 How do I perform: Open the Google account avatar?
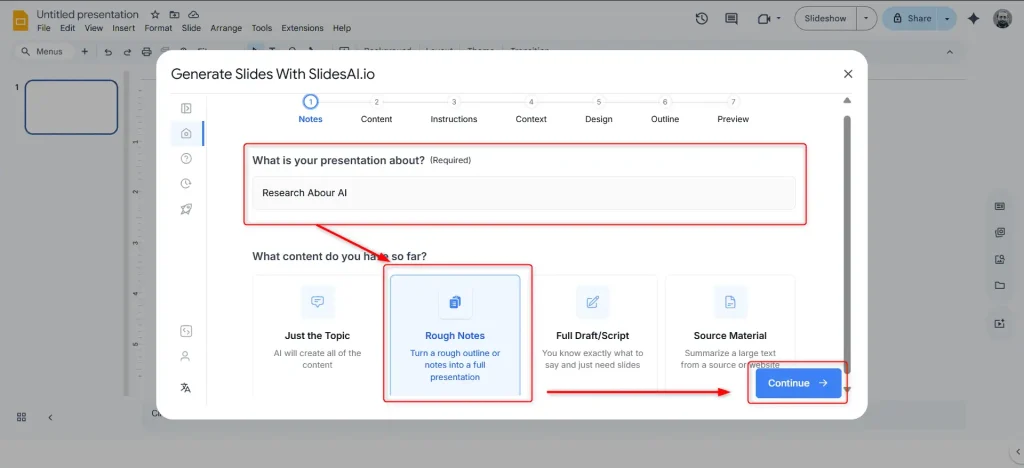tap(1002, 18)
